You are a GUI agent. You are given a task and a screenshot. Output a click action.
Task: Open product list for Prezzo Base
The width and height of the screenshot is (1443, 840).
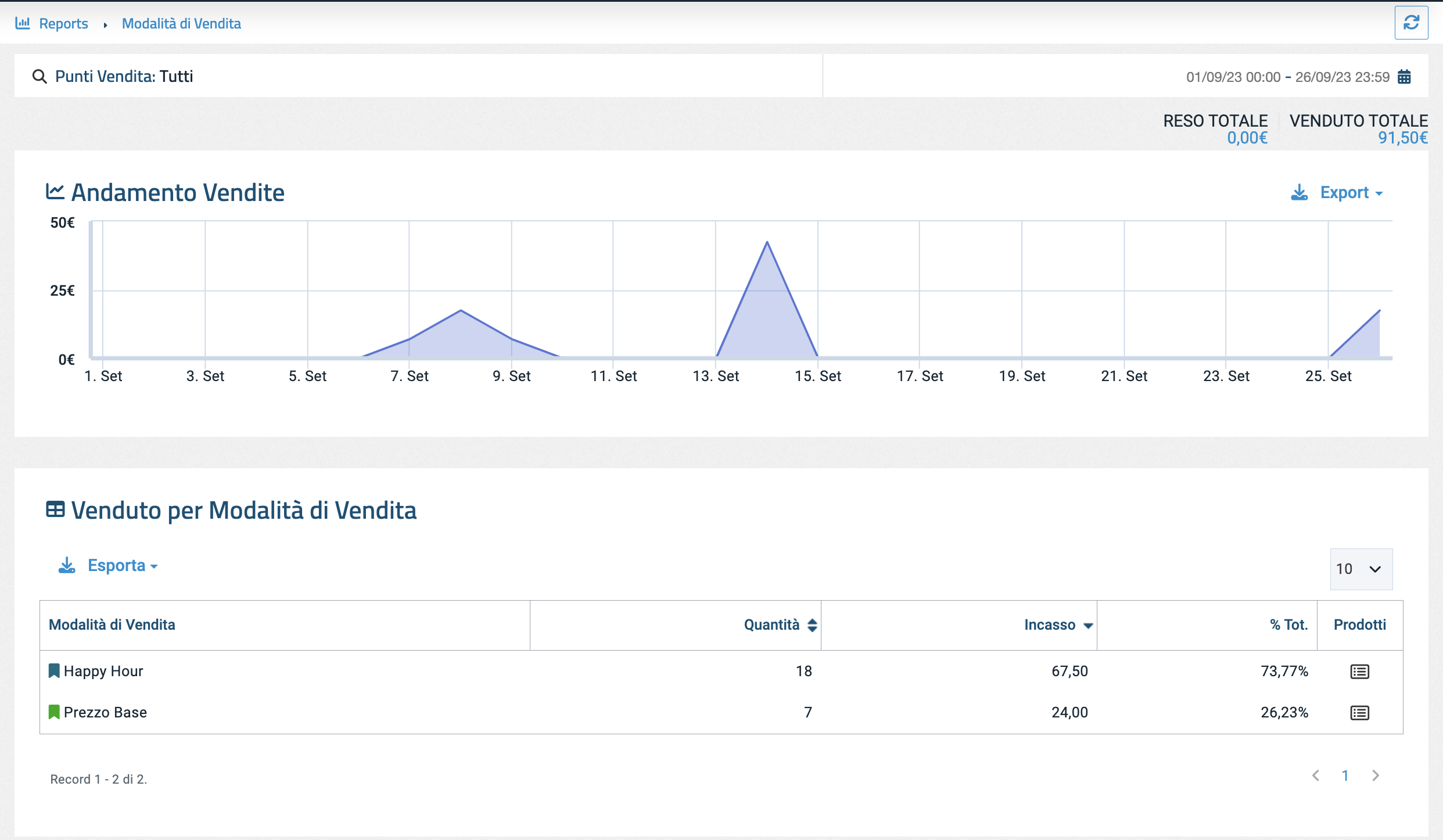tap(1359, 713)
